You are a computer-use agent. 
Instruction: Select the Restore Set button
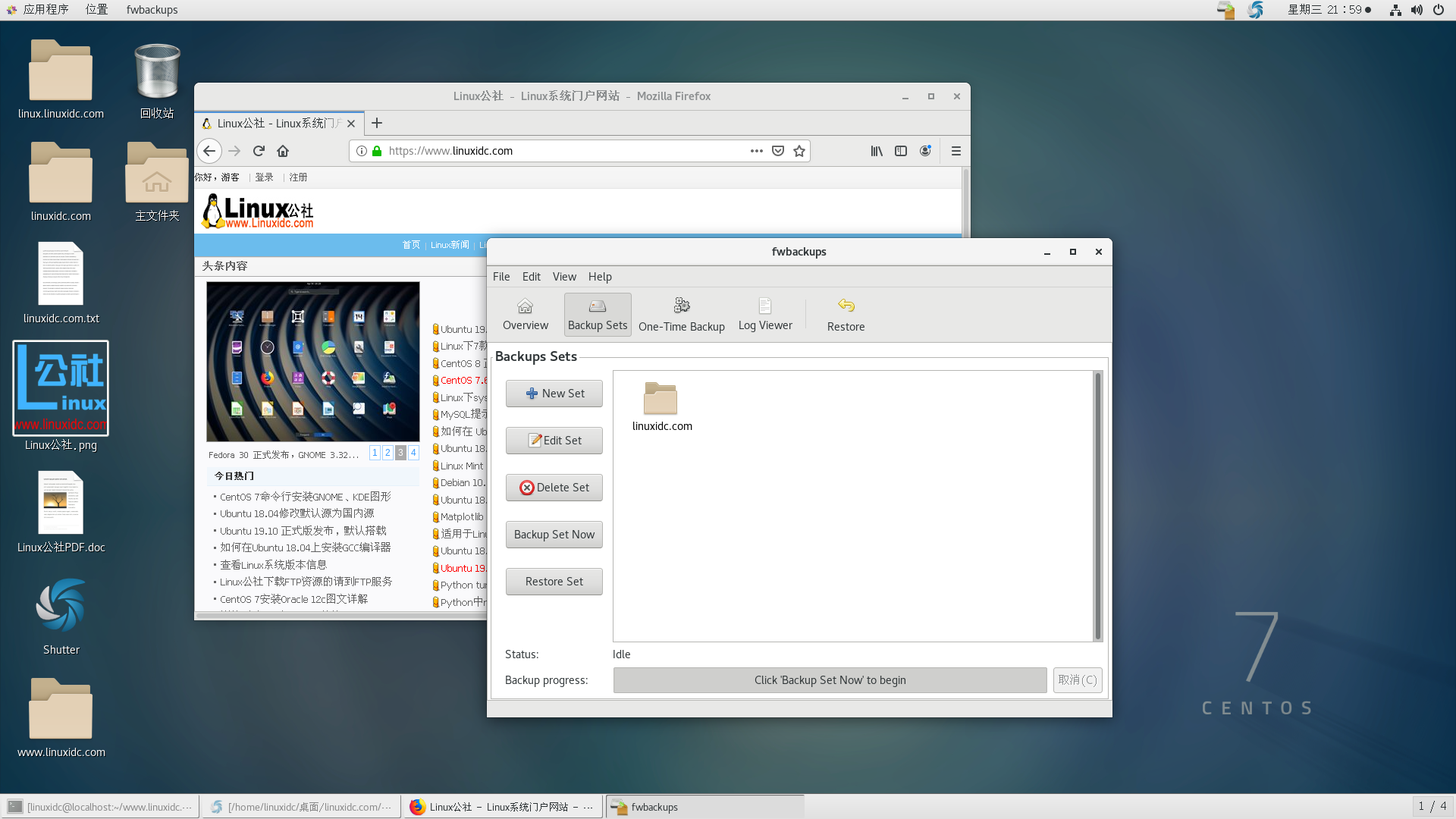(x=553, y=581)
